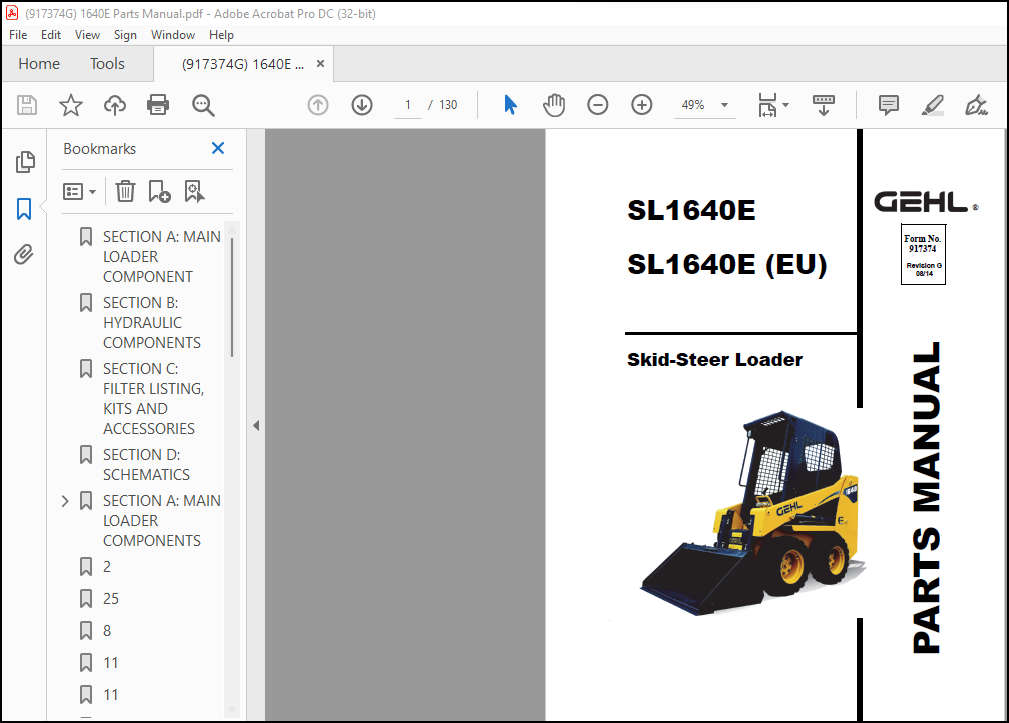Open Sign document pen tool
The image size is (1009, 723).
[x=976, y=105]
